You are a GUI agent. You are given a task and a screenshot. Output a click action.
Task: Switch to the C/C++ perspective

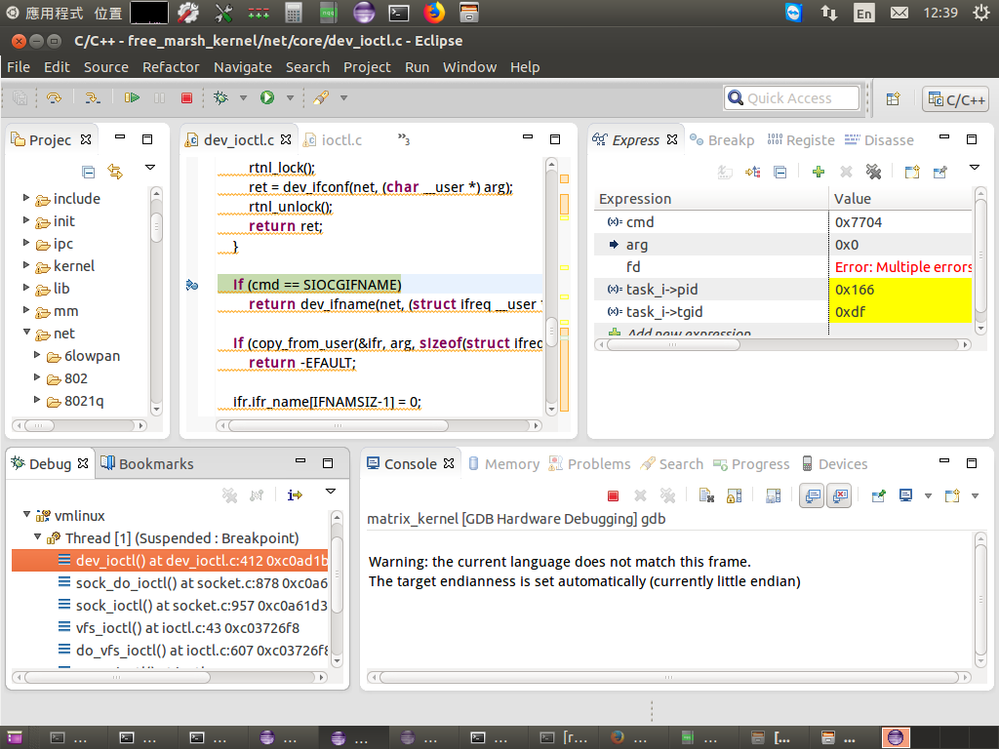957,99
